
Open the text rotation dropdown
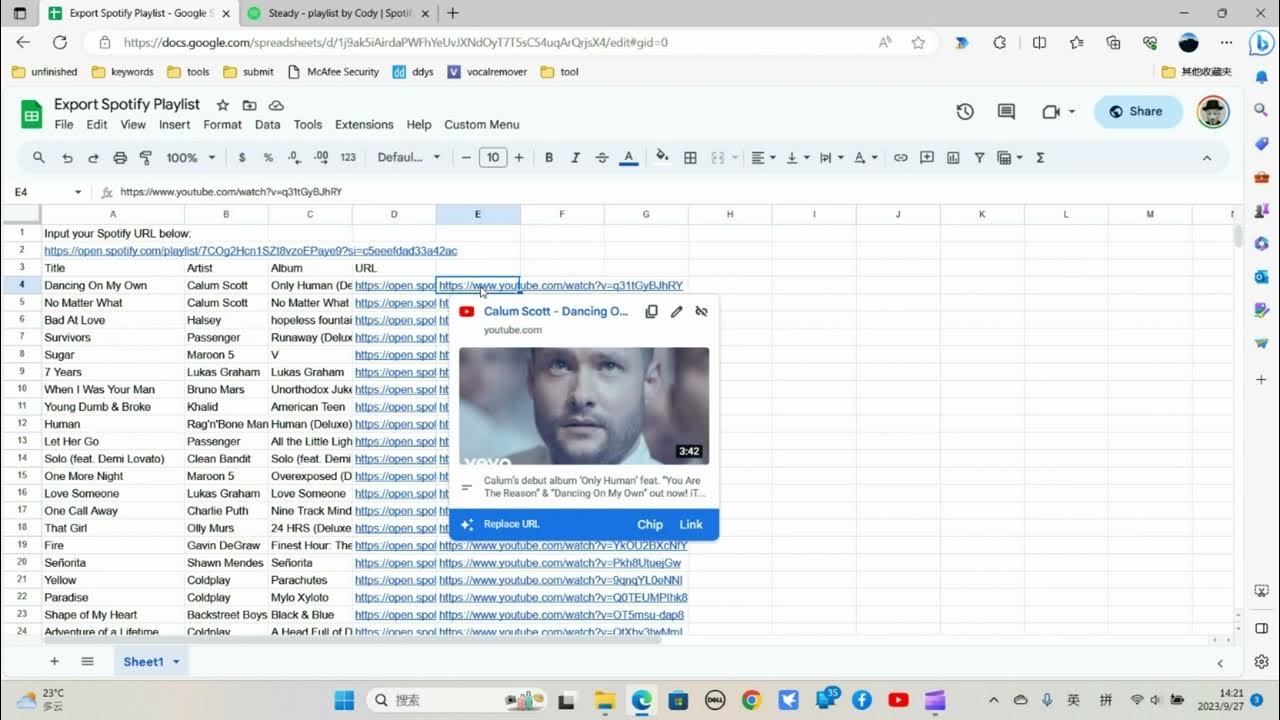pos(865,158)
